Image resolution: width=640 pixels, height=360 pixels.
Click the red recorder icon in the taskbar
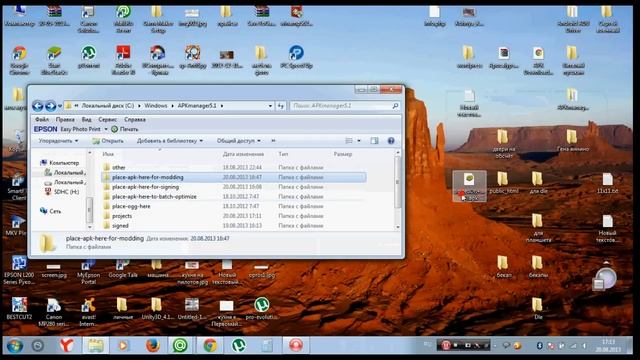pos(296,346)
